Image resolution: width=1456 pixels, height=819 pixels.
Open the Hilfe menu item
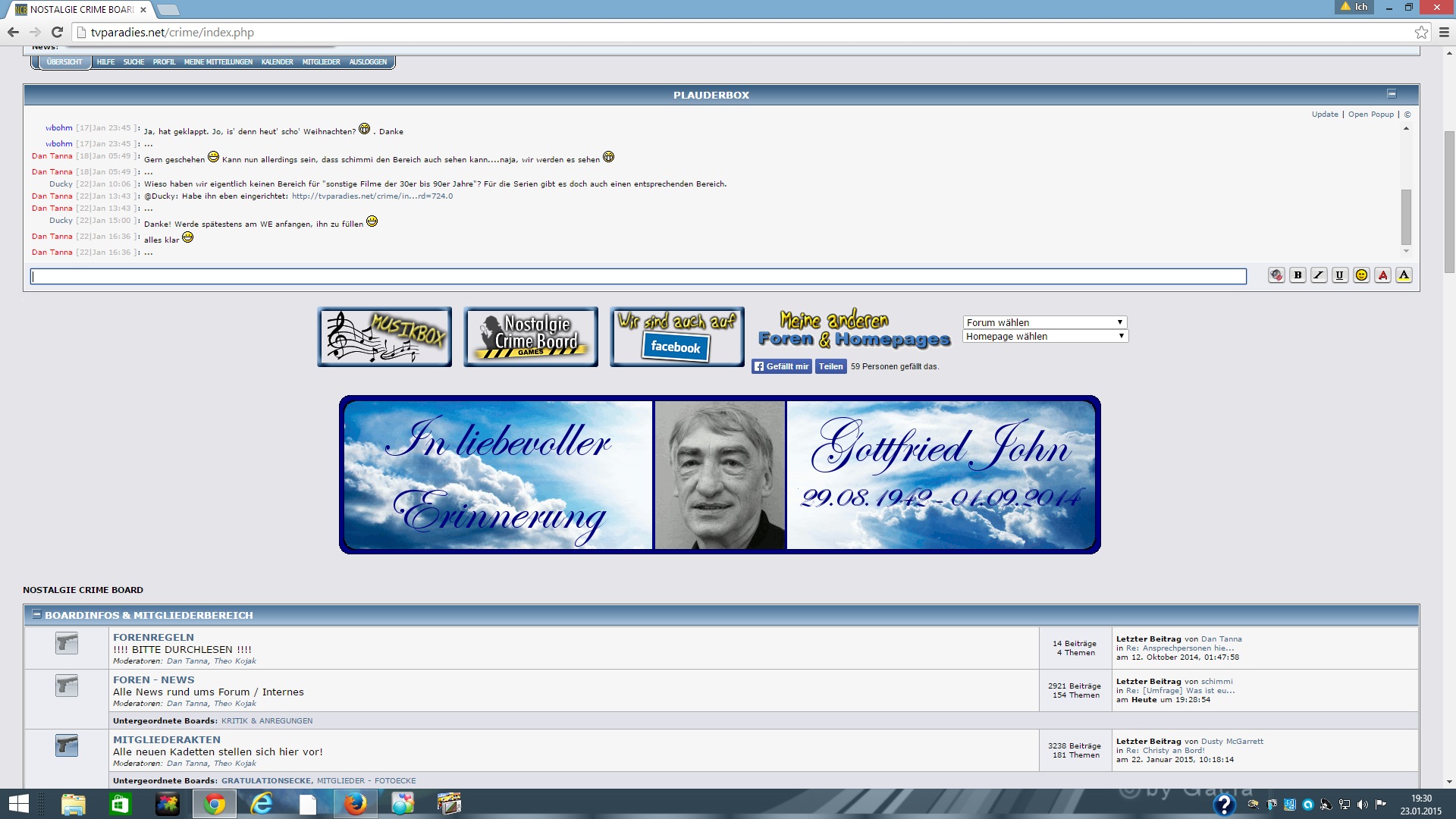(x=105, y=62)
